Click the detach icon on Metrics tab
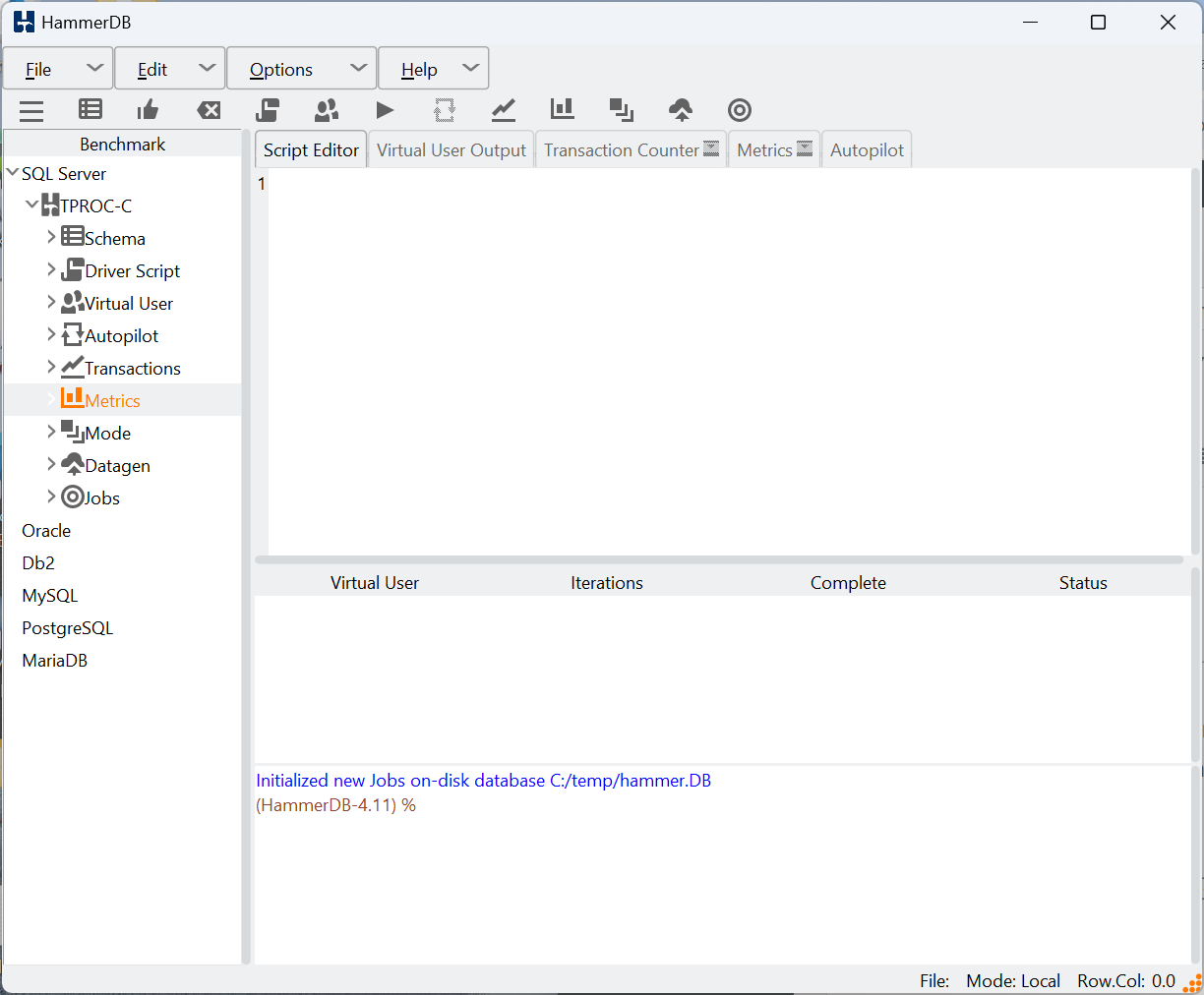This screenshot has height=995, width=1204. 805,148
